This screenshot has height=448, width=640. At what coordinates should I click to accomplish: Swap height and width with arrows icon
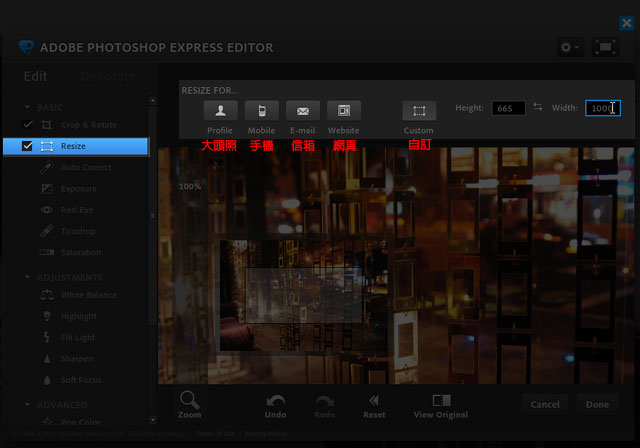538,107
